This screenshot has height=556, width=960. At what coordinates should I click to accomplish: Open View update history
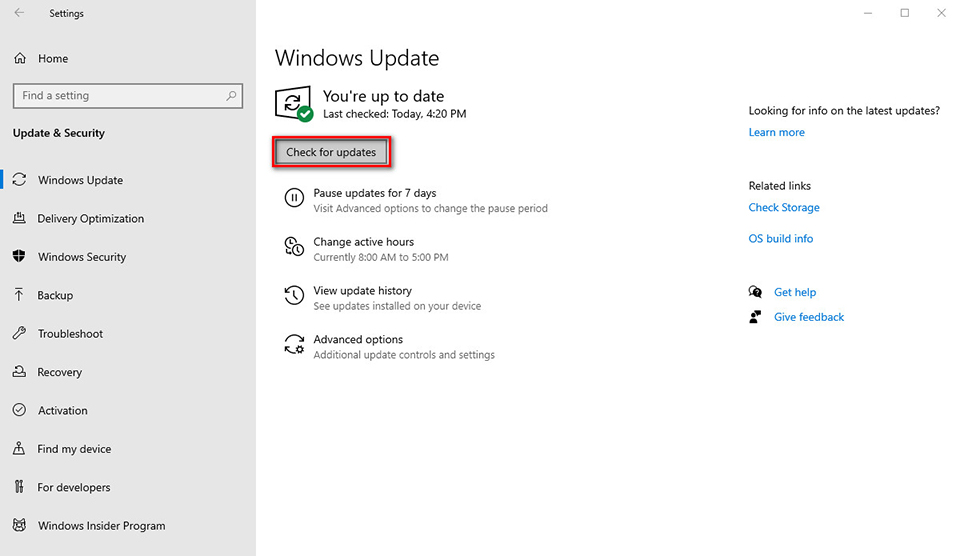click(x=362, y=291)
